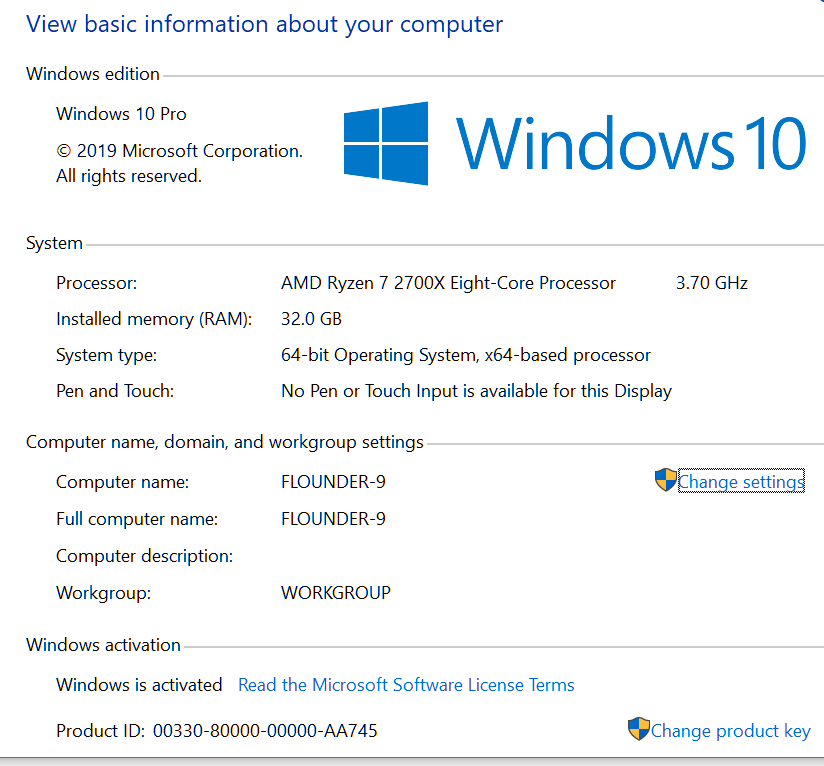Open the Change product key link
824x766 pixels.
click(730, 731)
